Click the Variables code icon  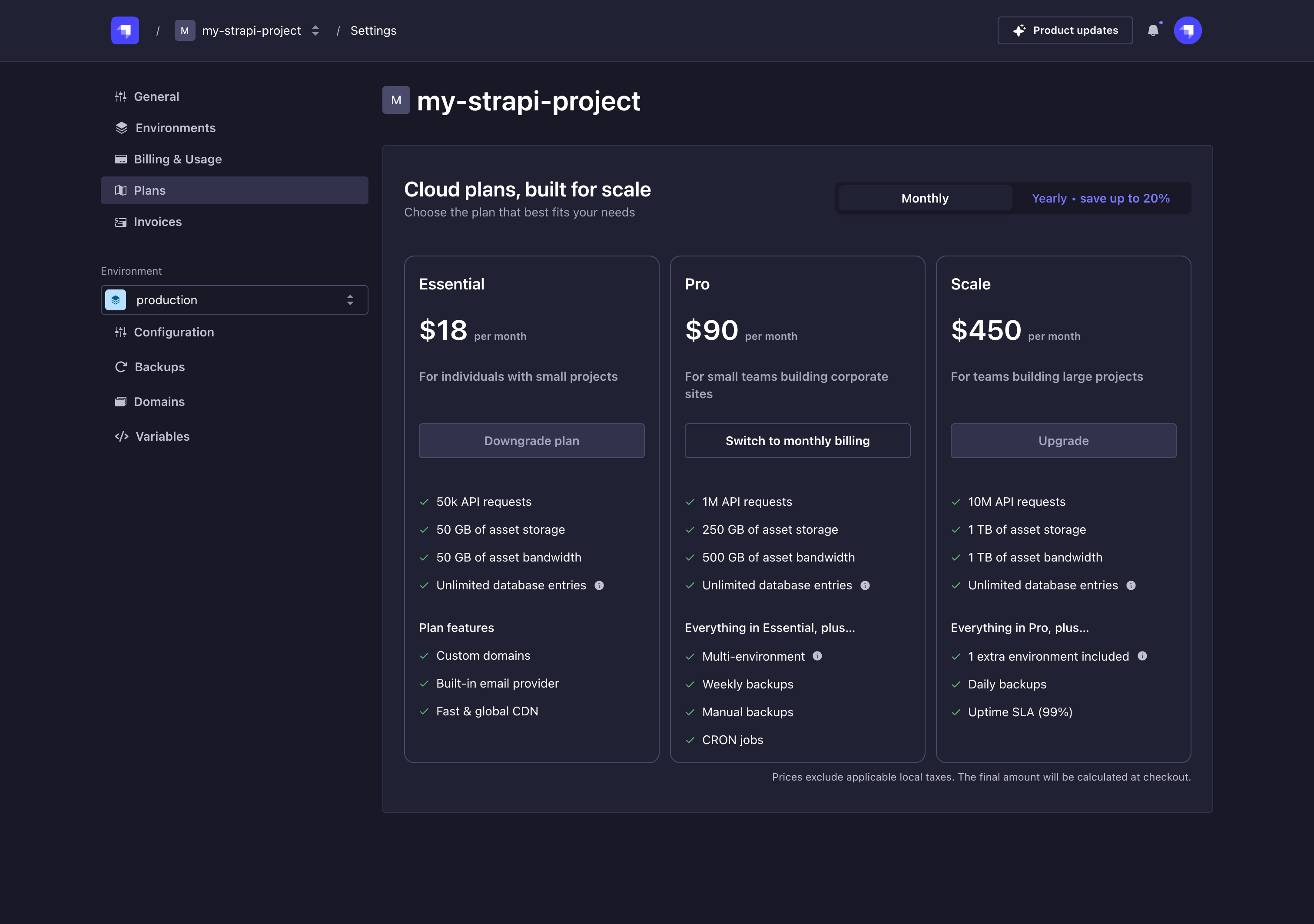pos(121,436)
